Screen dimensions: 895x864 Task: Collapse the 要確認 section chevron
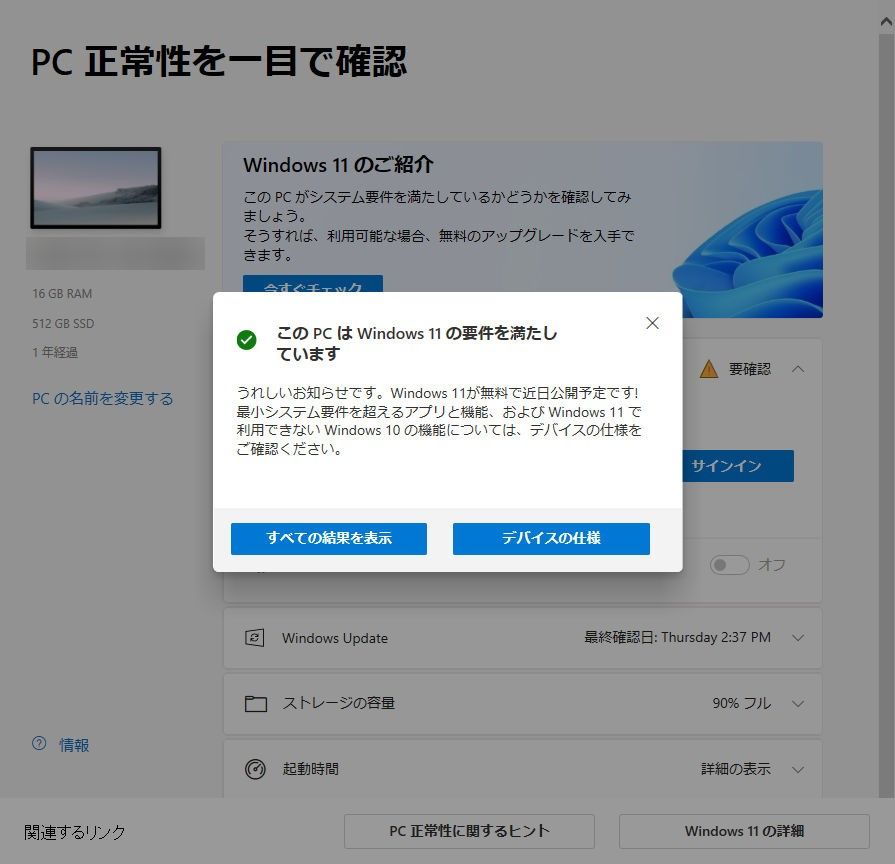tap(798, 369)
